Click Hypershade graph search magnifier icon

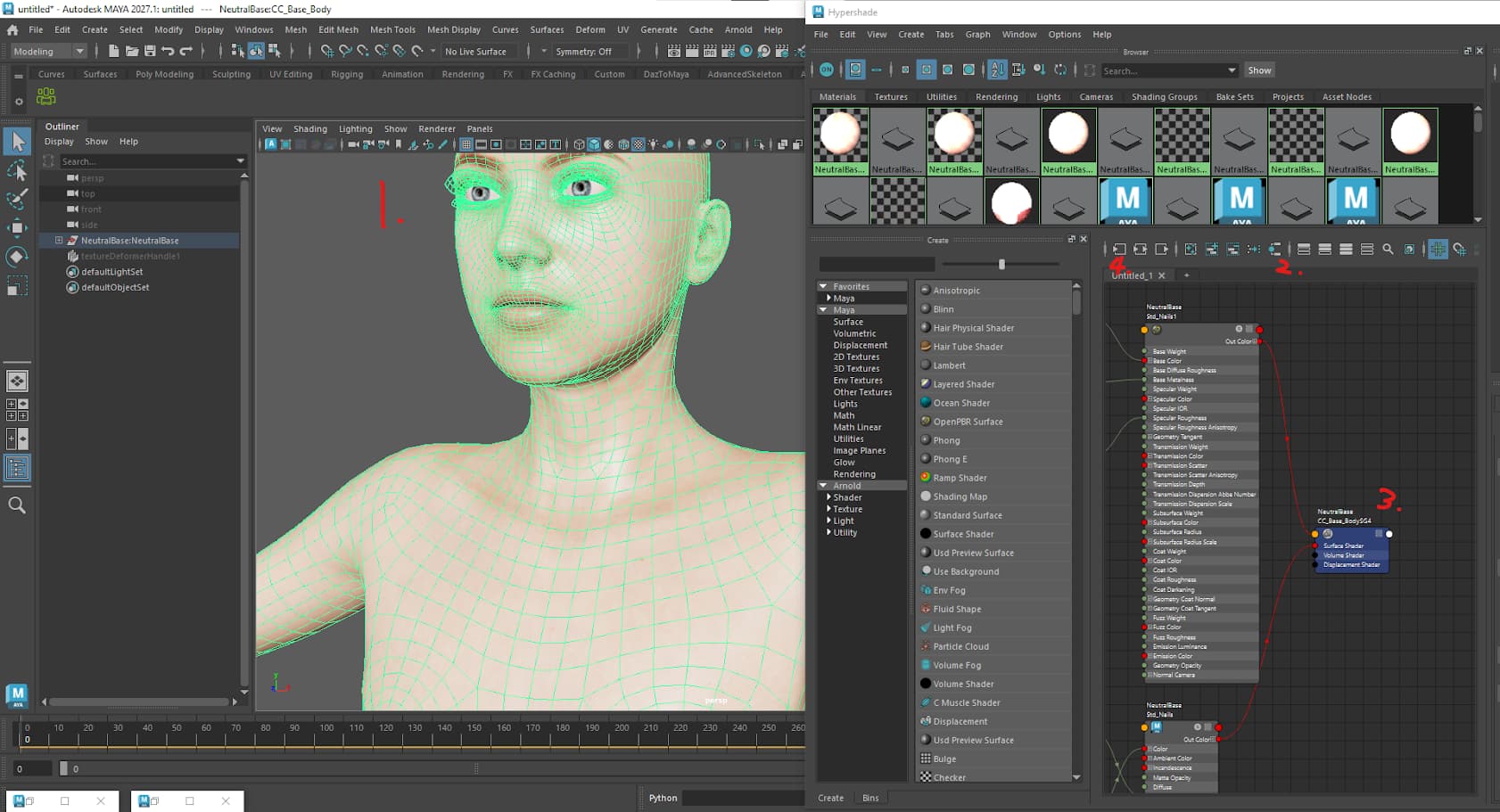pyautogui.click(x=1388, y=250)
